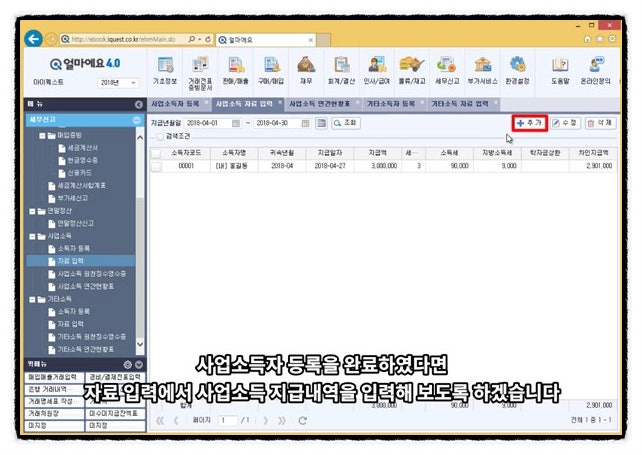Open the 거래전표 증빙문서 toolbar menu
Screen dimensions: 642x455
click(x=200, y=73)
